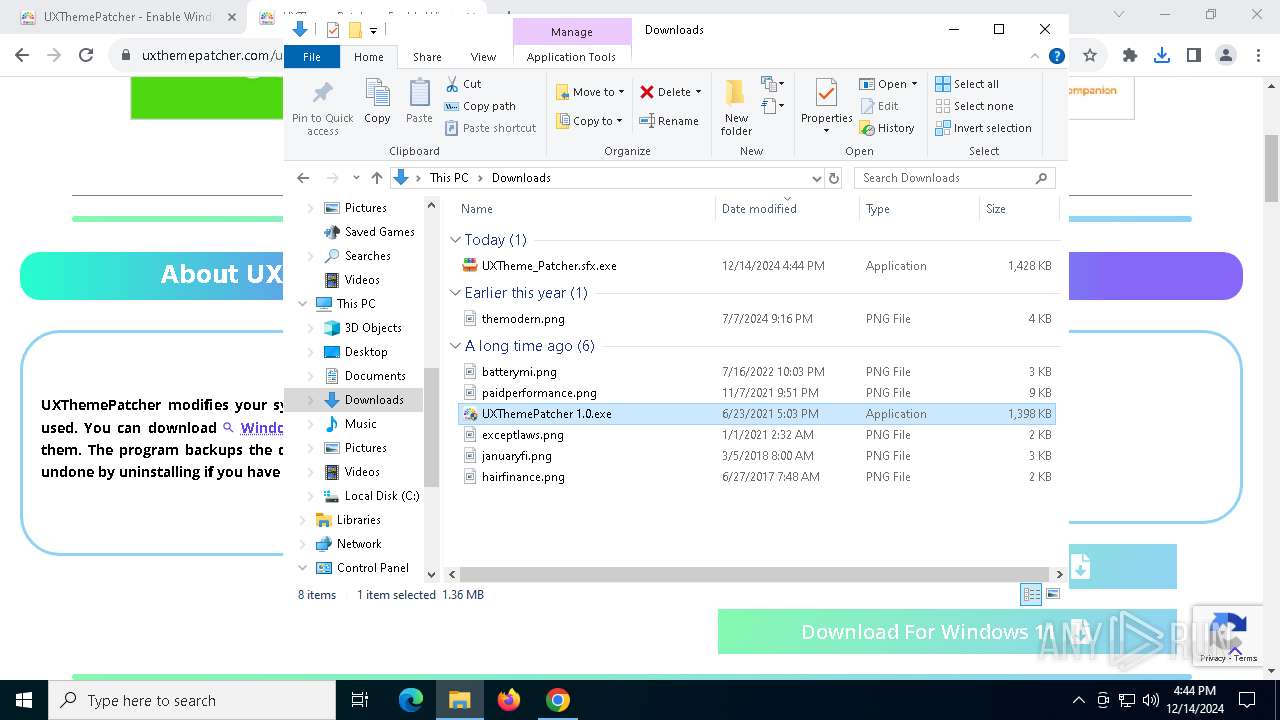Click Task View taskbar icon
Screen dimensions: 1280x720
pyautogui.click(x=360, y=700)
